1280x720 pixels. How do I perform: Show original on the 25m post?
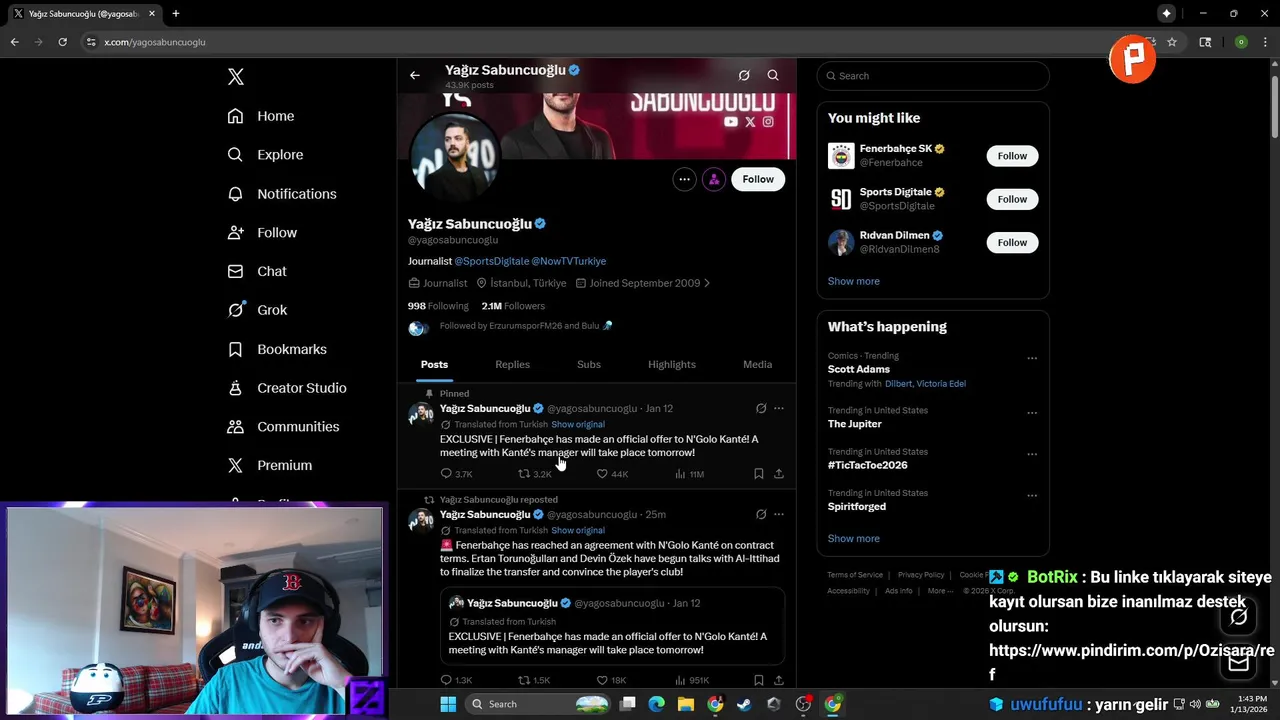pos(578,530)
